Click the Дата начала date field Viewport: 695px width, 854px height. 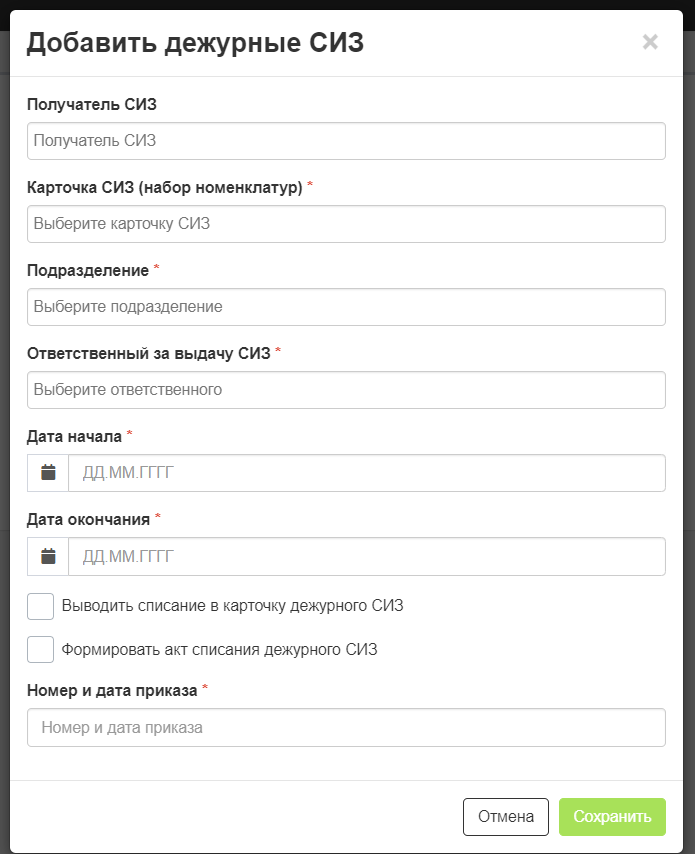pyautogui.click(x=367, y=473)
